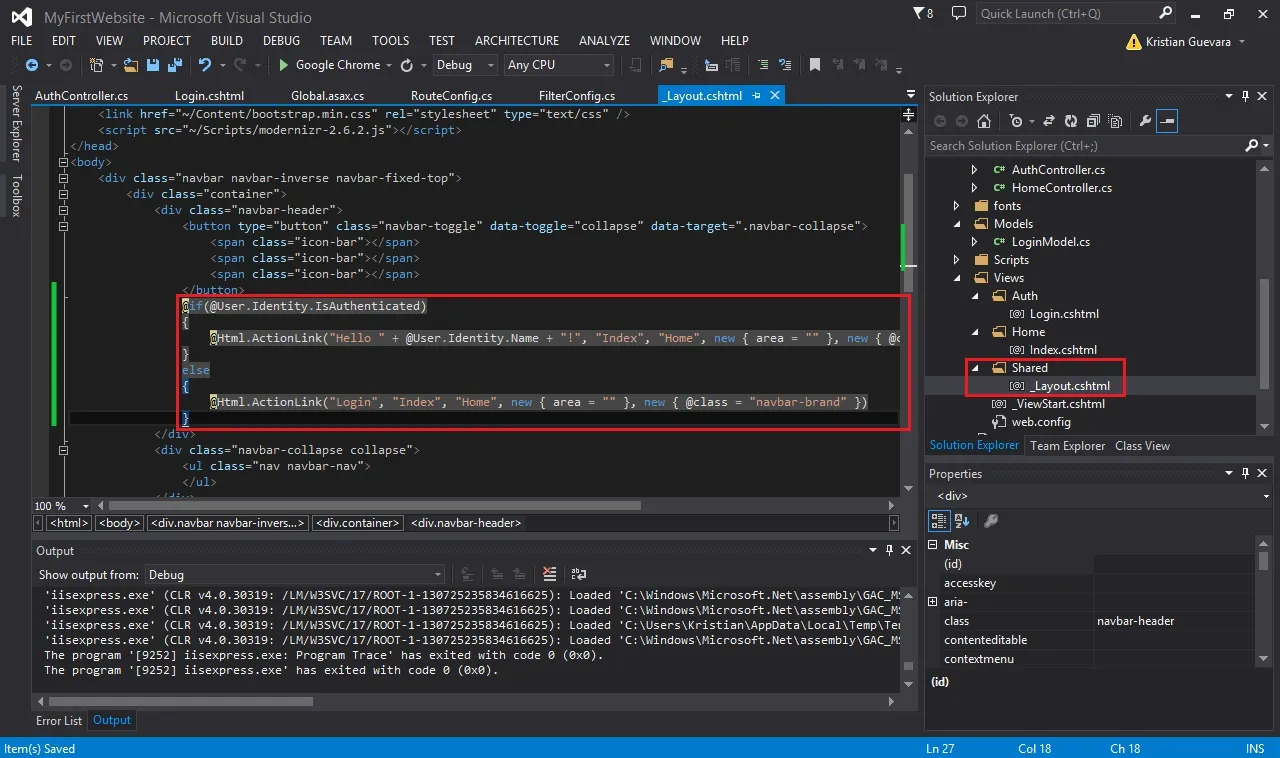Start debugging with Google Chrome button

(x=330, y=65)
